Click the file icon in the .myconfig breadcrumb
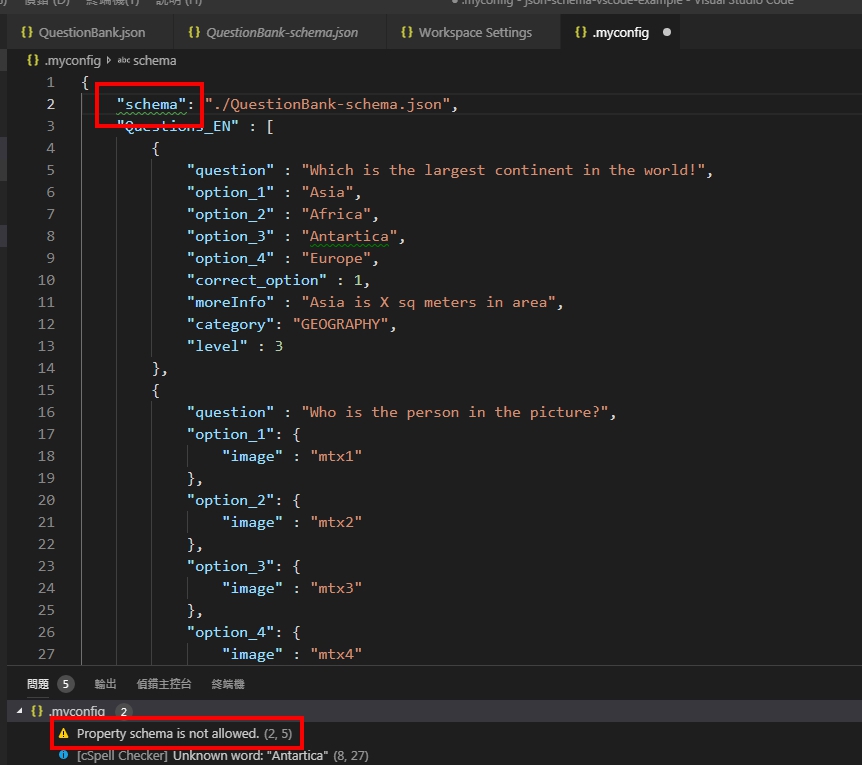 tap(33, 60)
